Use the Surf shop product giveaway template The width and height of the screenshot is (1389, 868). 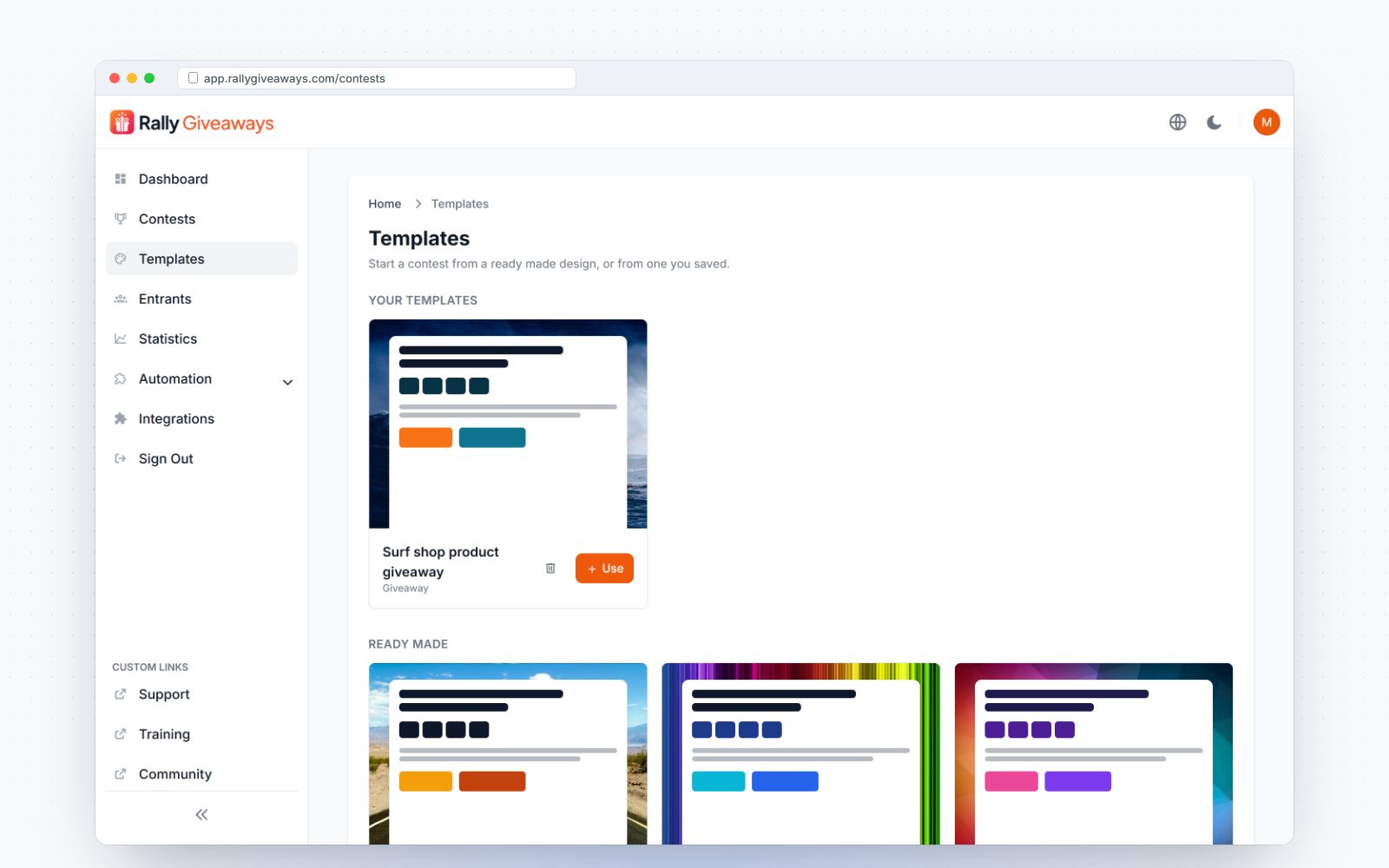tap(604, 569)
